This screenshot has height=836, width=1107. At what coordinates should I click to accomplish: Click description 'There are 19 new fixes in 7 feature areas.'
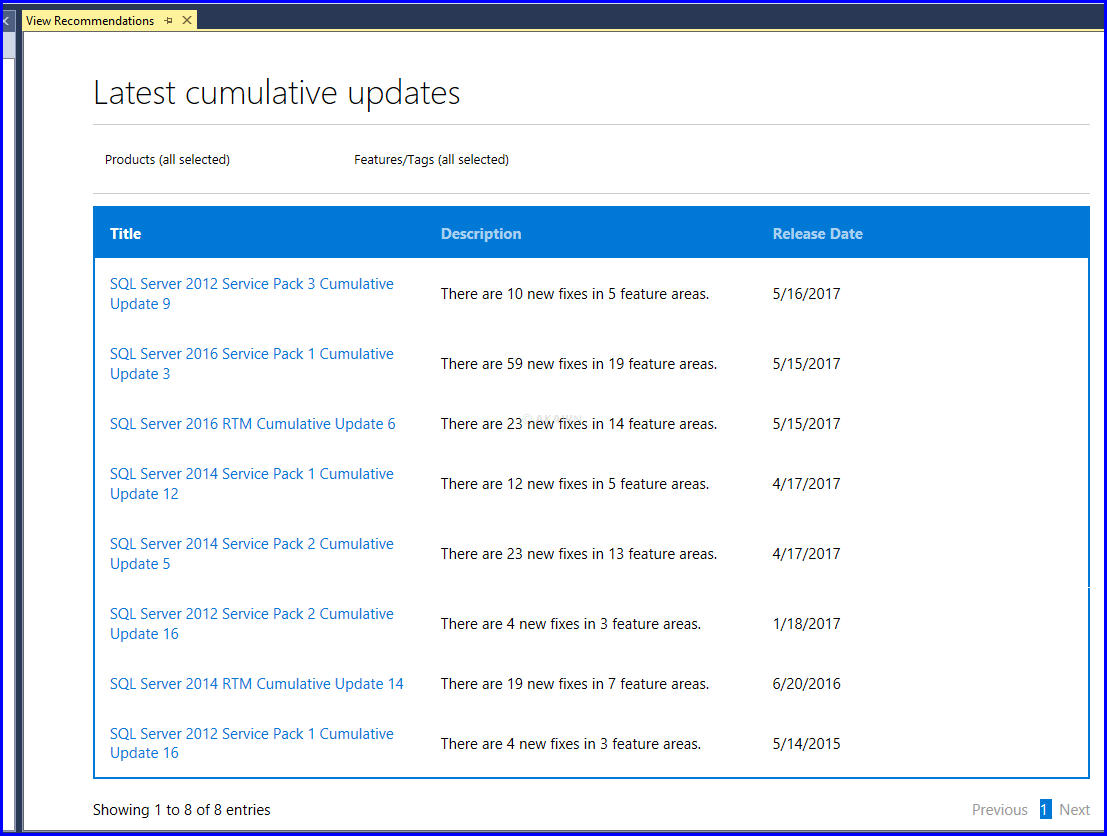coord(575,683)
